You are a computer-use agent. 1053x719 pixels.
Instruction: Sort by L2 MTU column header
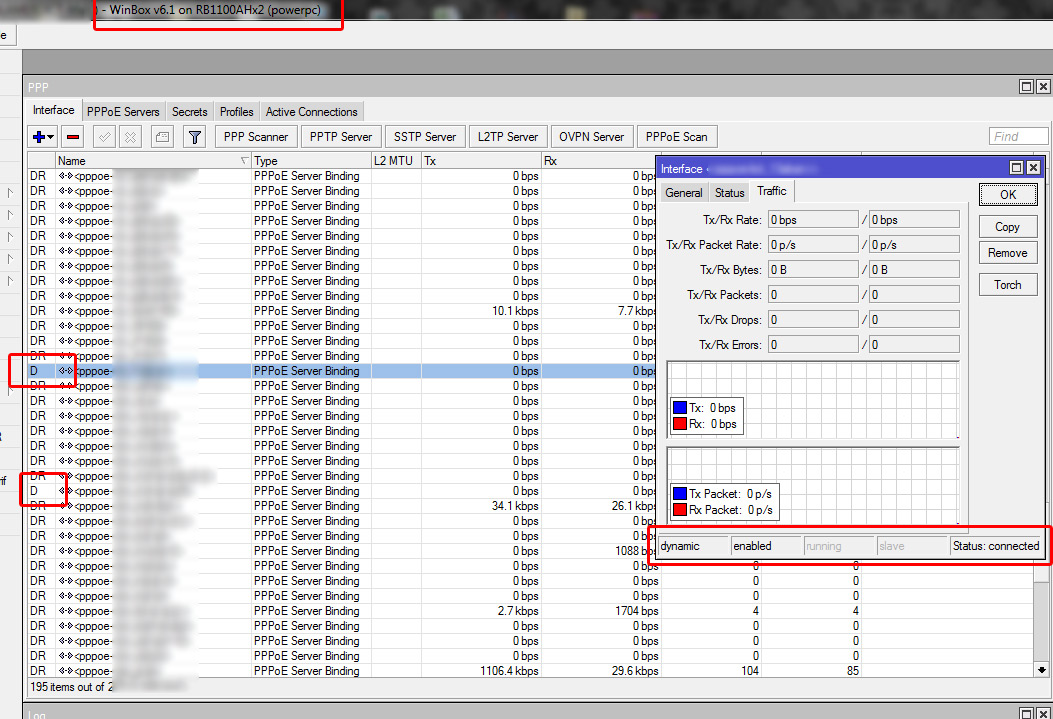point(396,160)
